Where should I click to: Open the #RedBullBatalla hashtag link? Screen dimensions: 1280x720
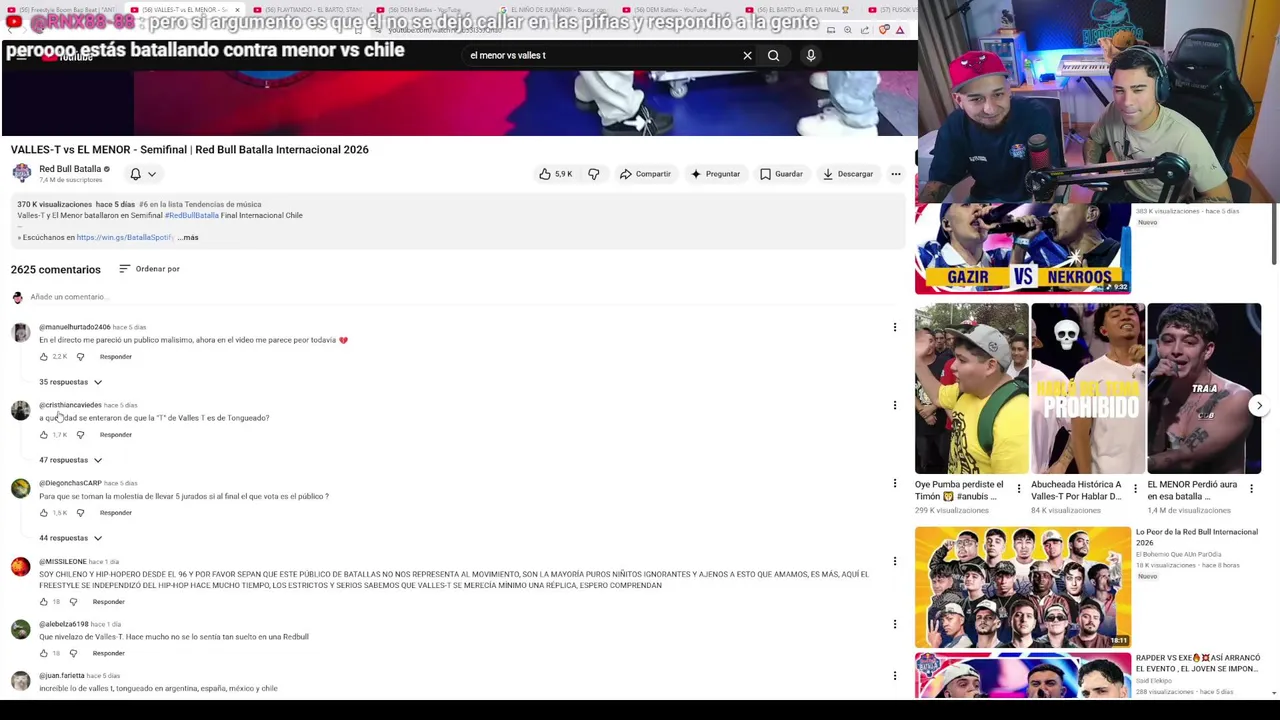click(x=191, y=215)
